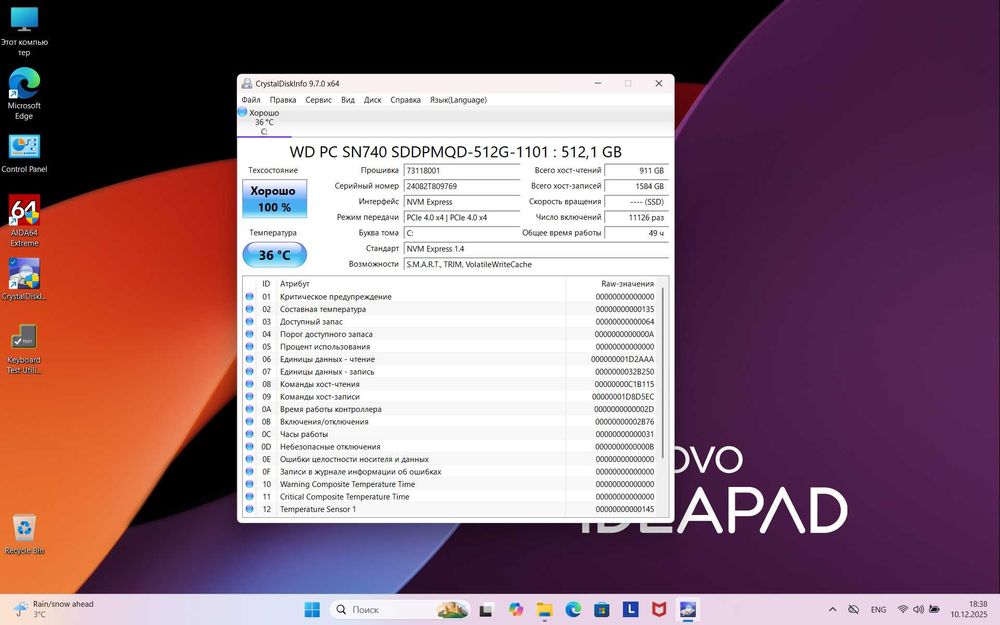Open Copilot from the taskbar
Image resolution: width=1000 pixels, height=625 pixels.
click(515, 610)
